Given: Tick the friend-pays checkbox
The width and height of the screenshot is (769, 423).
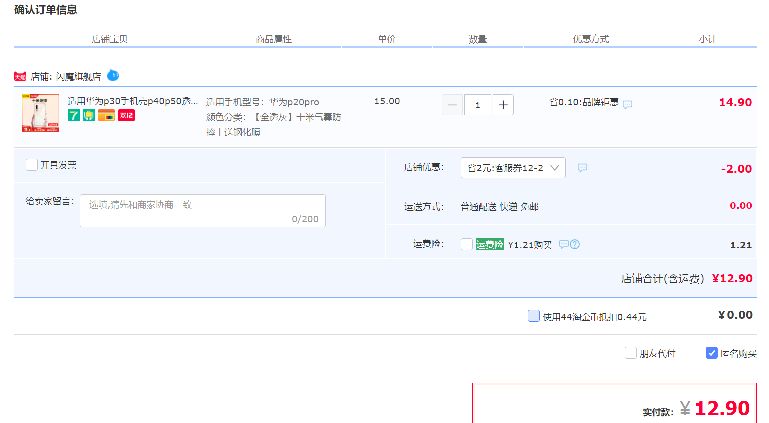Looking at the screenshot, I should (x=631, y=353).
